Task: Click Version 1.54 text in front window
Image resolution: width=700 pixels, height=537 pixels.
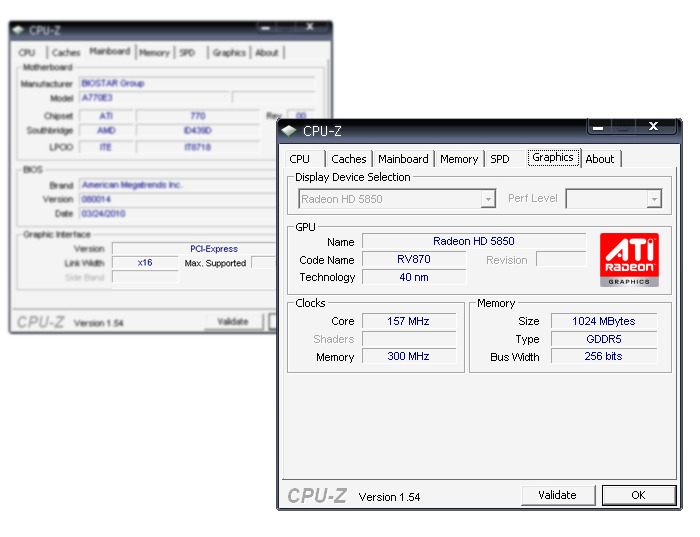Action: pyautogui.click(x=389, y=497)
